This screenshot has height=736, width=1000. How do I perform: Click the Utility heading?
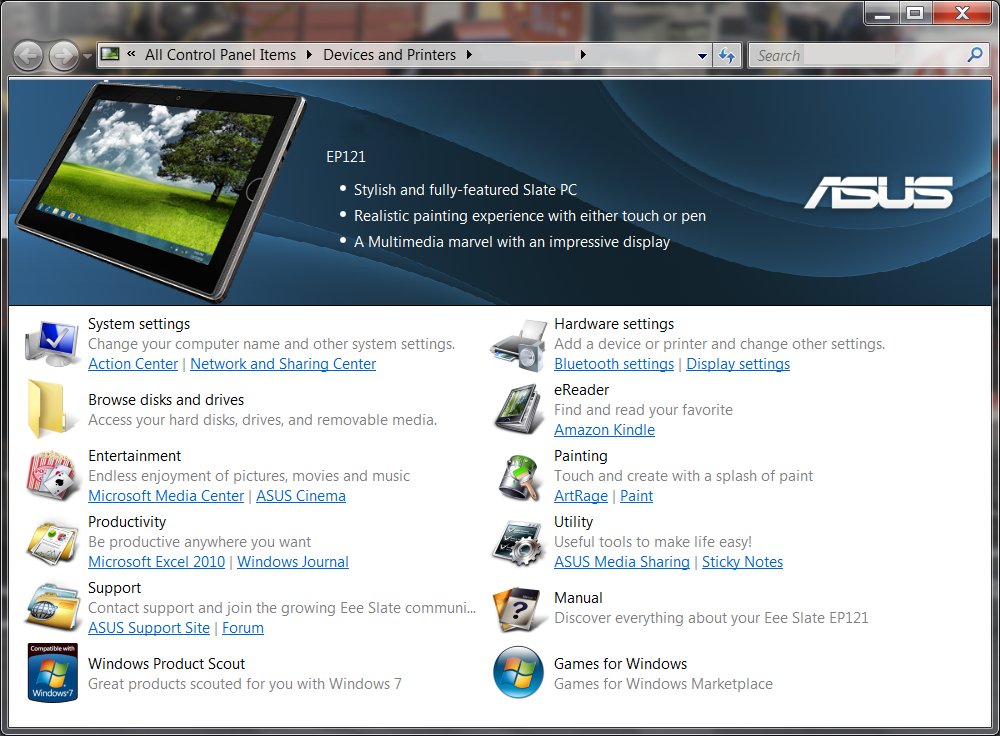pos(573,522)
